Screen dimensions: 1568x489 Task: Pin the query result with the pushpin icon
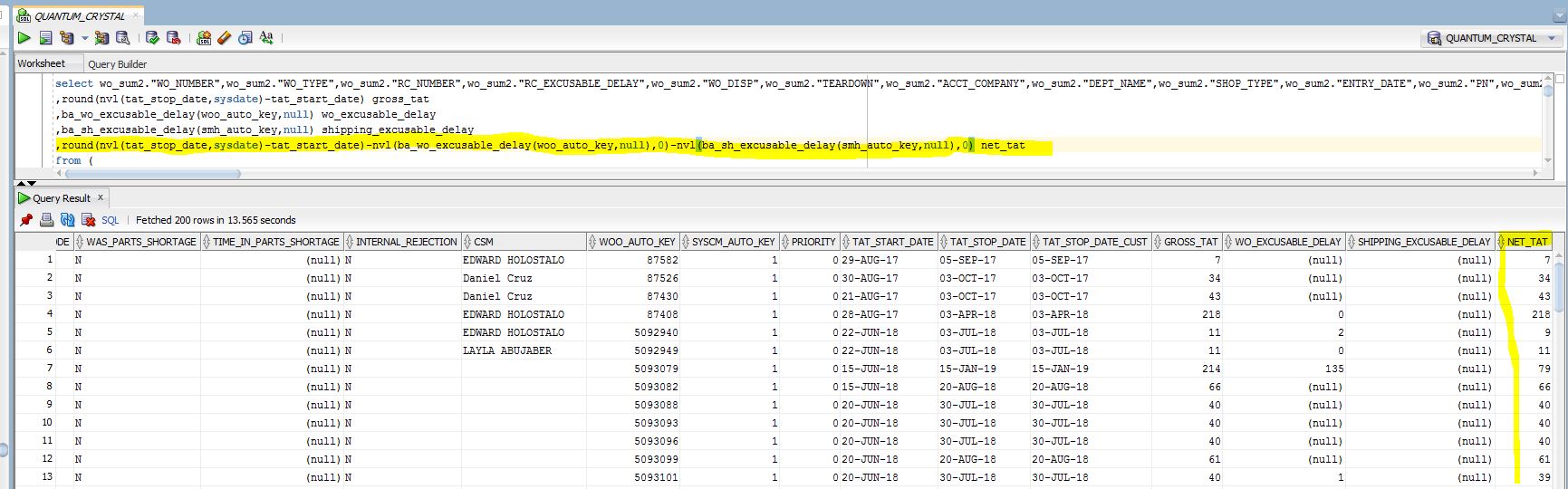(26, 220)
